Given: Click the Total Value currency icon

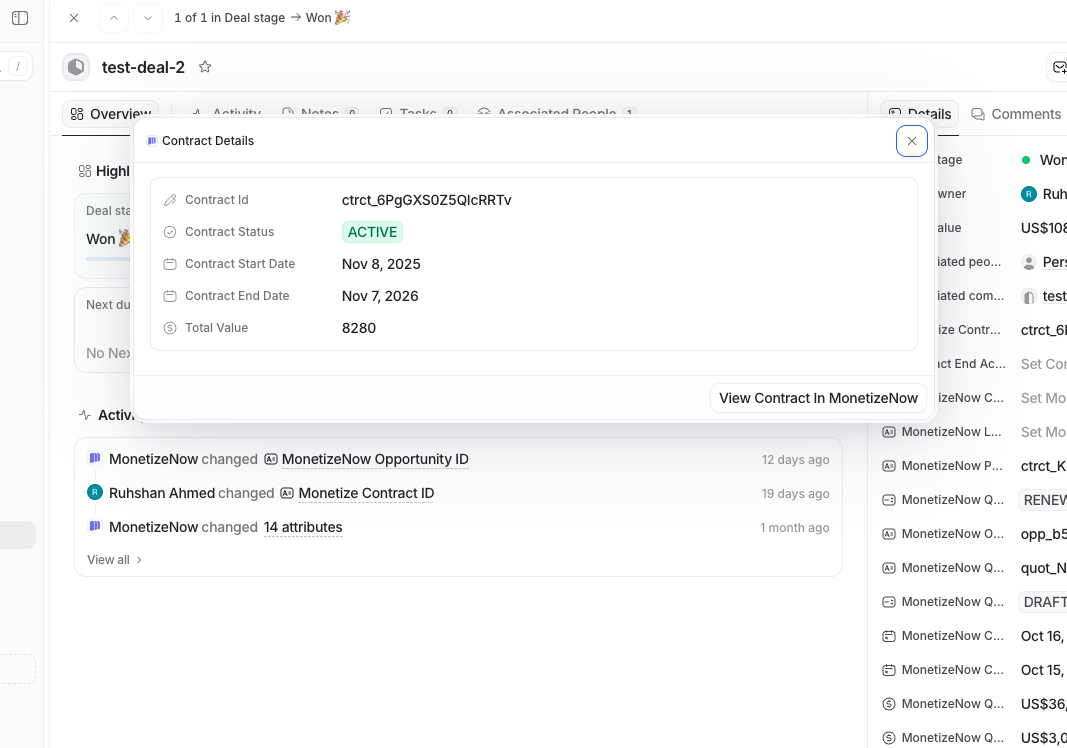Looking at the screenshot, I should [170, 328].
